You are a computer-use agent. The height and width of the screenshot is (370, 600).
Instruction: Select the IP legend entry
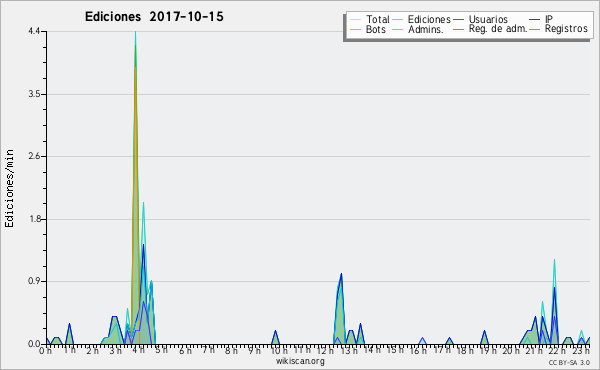pos(541,19)
